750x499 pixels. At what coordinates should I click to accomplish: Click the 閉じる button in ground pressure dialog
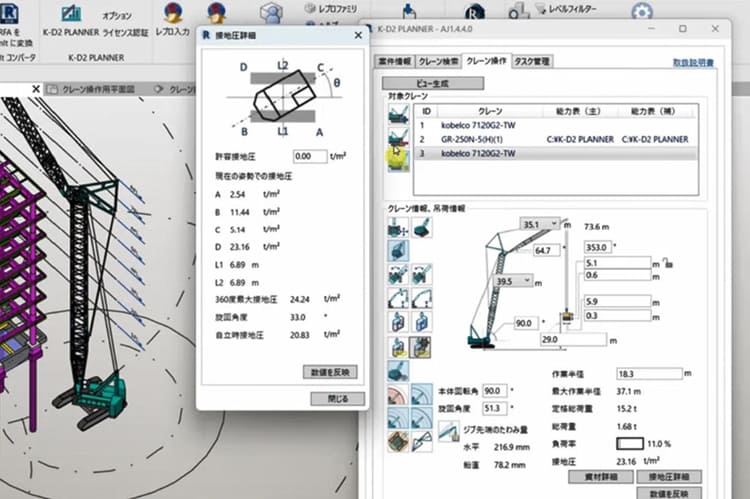[337, 398]
